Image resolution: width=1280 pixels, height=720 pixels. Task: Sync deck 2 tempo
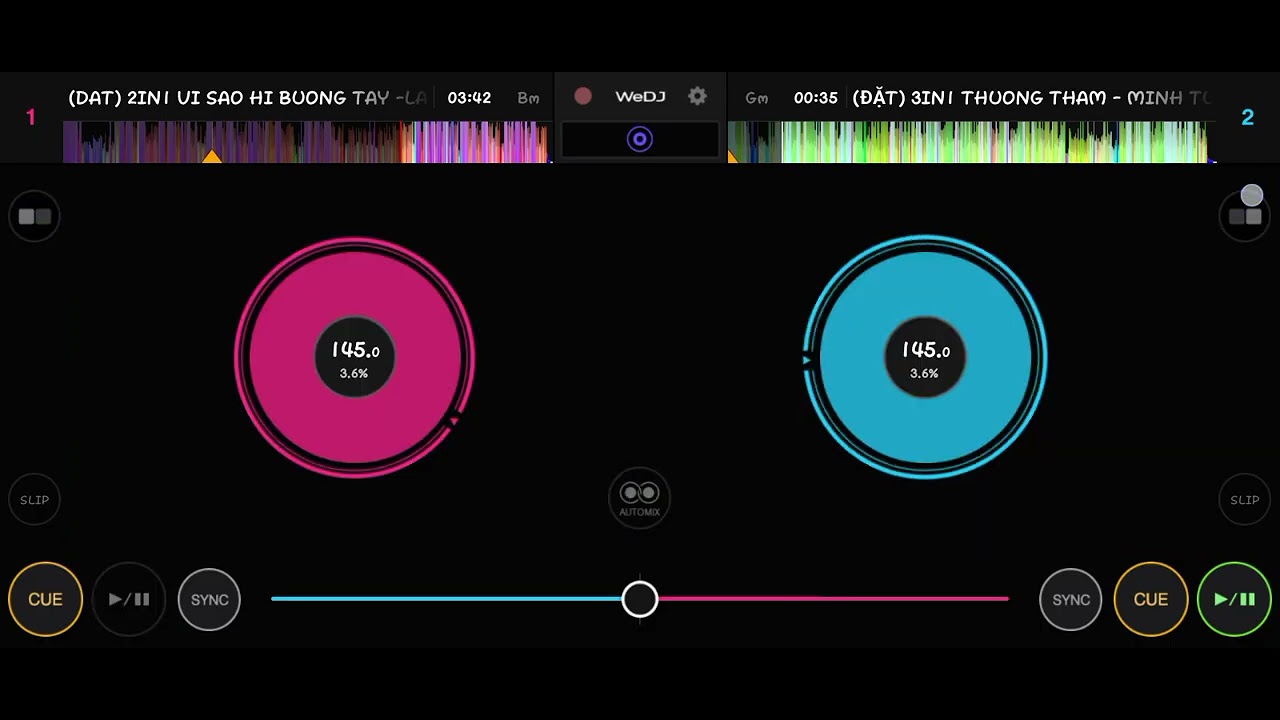click(1071, 599)
